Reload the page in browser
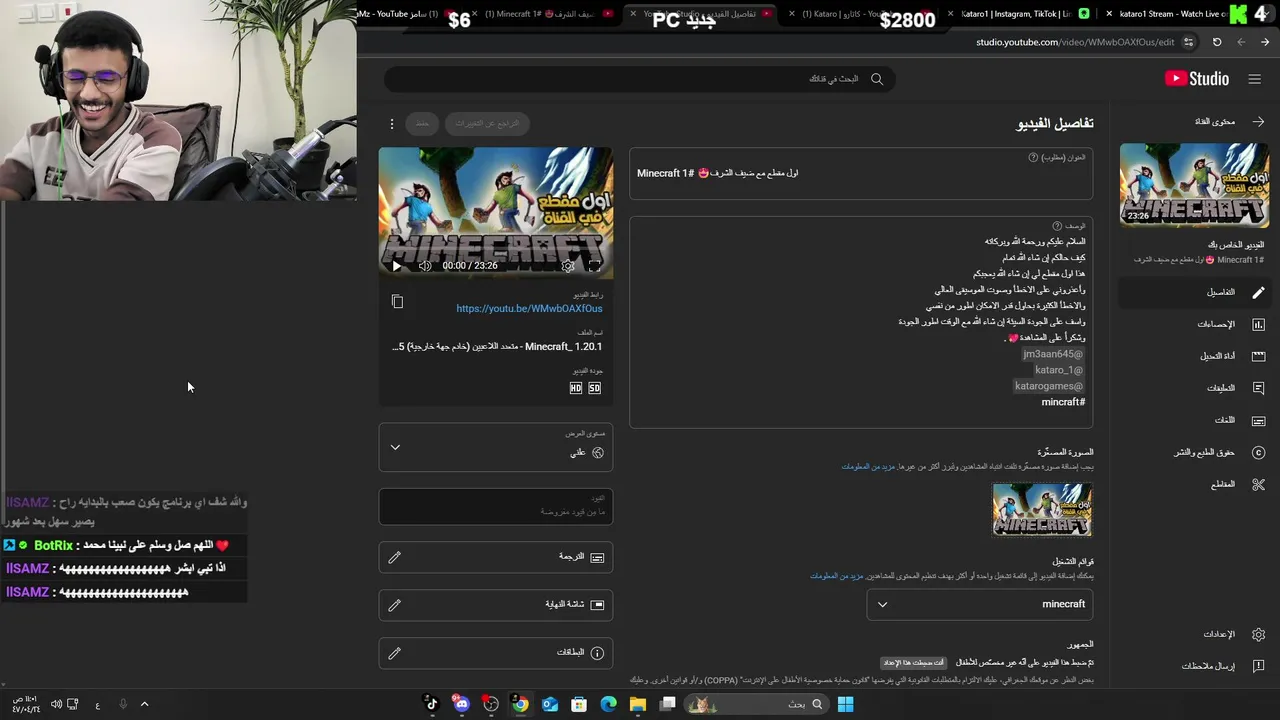Screen dimensions: 1280x720 [1217, 42]
